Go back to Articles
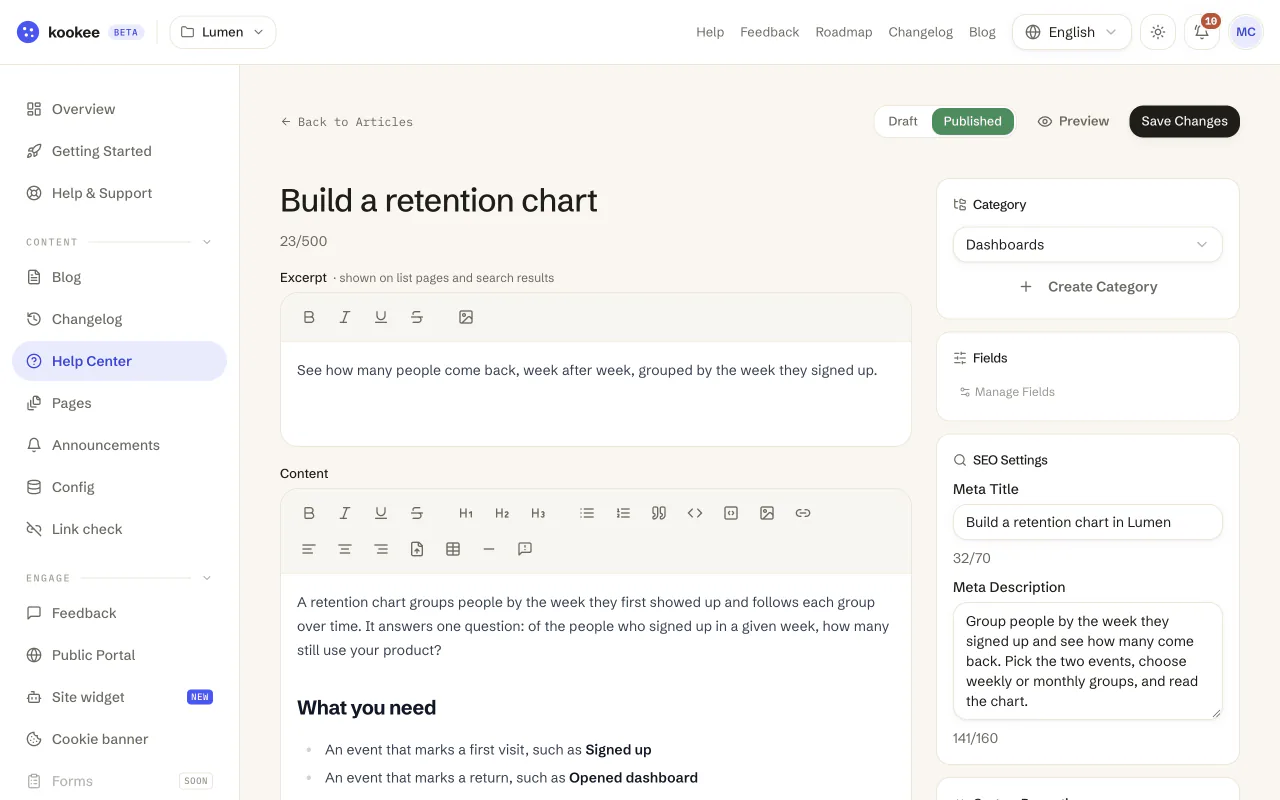This screenshot has width=1280, height=800. [x=347, y=122]
